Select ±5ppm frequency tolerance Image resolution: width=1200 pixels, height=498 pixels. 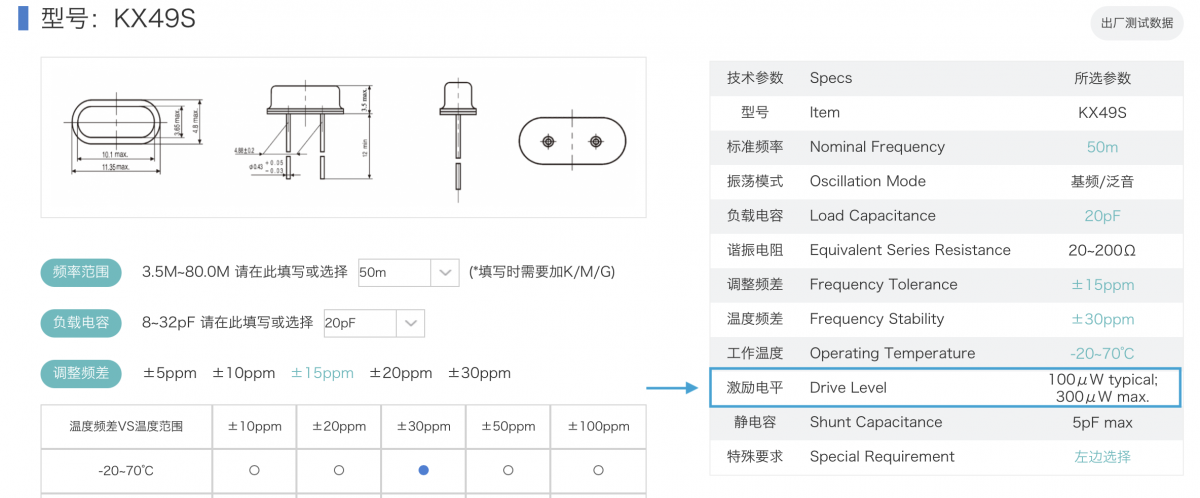point(170,373)
